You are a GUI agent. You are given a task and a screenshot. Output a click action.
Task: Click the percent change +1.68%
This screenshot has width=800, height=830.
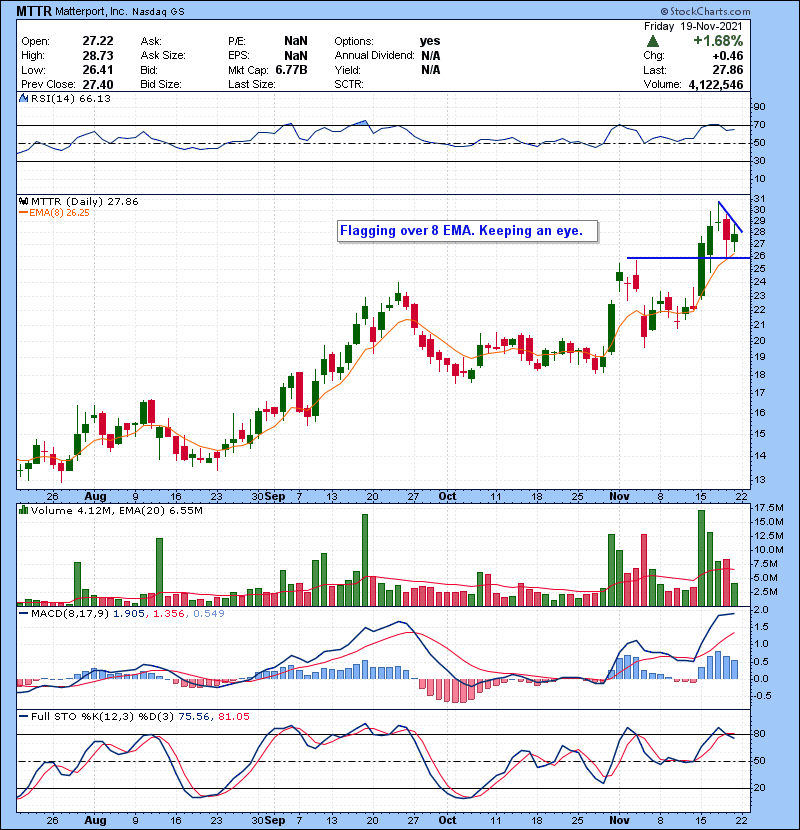(x=718, y=41)
